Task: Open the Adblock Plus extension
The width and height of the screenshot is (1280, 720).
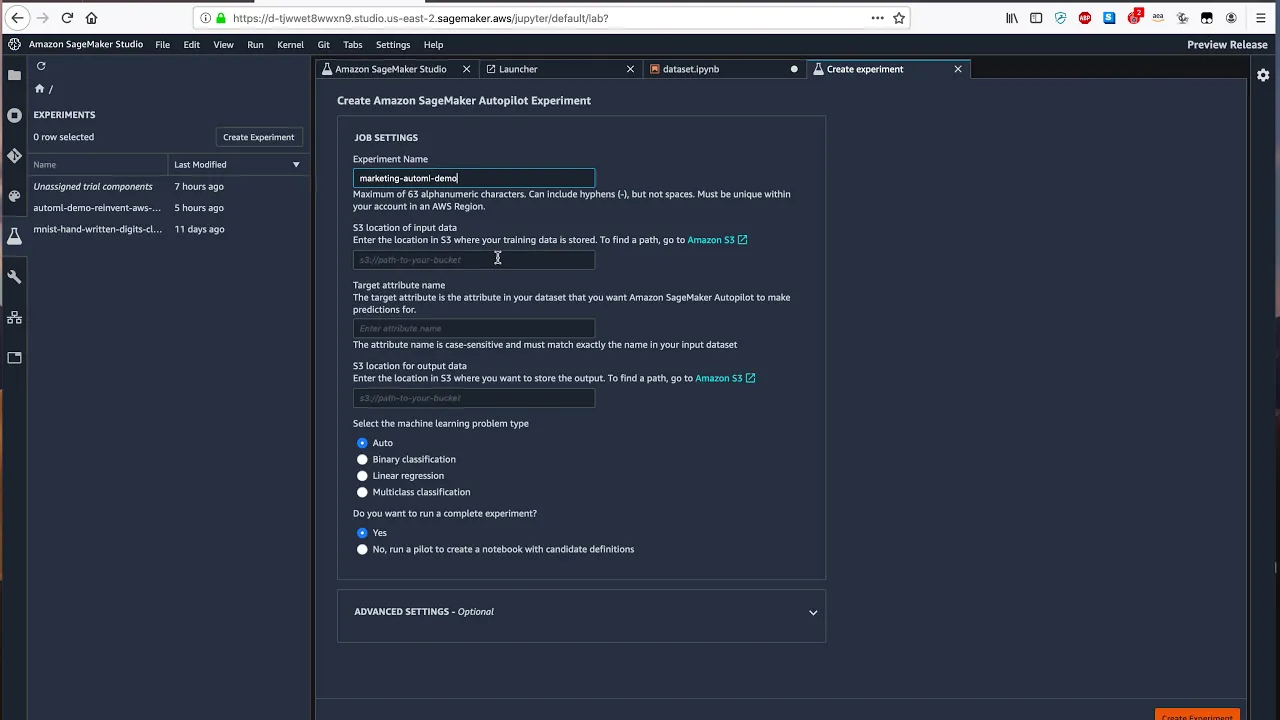Action: coord(1085,18)
